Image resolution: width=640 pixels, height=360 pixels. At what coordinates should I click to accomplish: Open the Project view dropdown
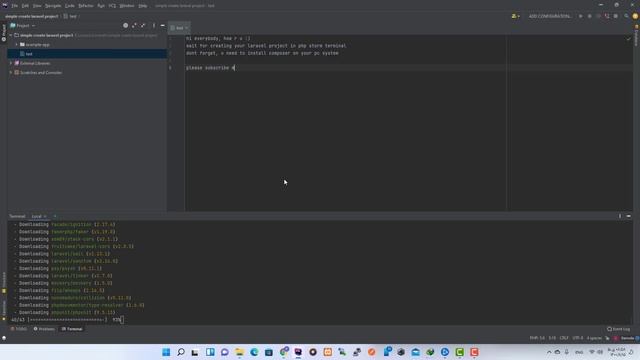point(23,26)
